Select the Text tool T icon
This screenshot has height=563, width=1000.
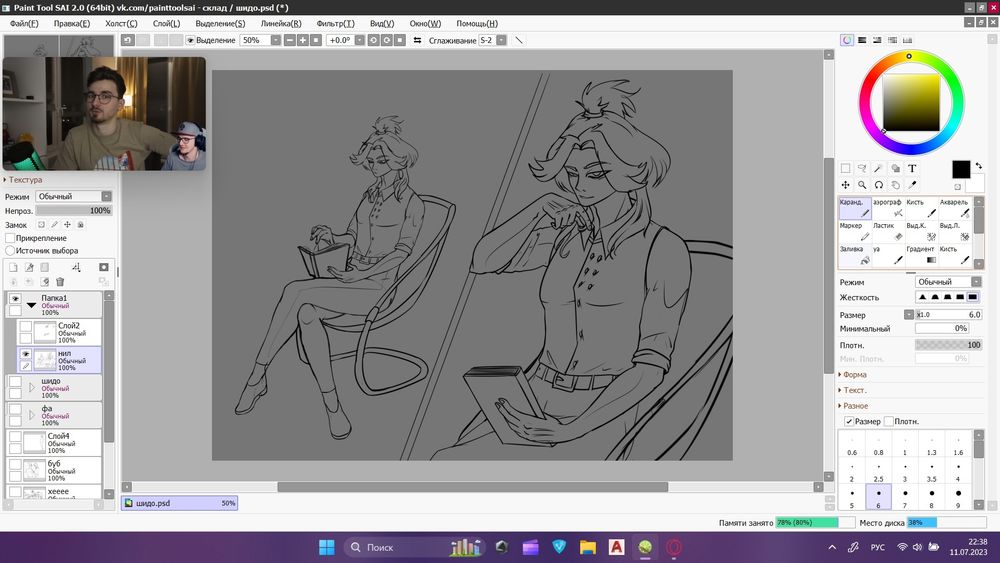pos(912,168)
